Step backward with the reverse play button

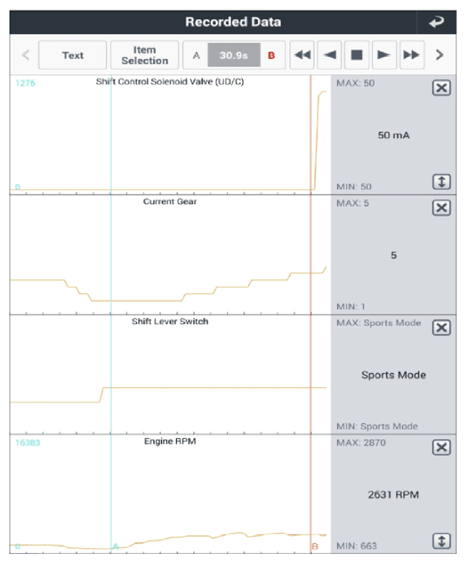tap(330, 55)
